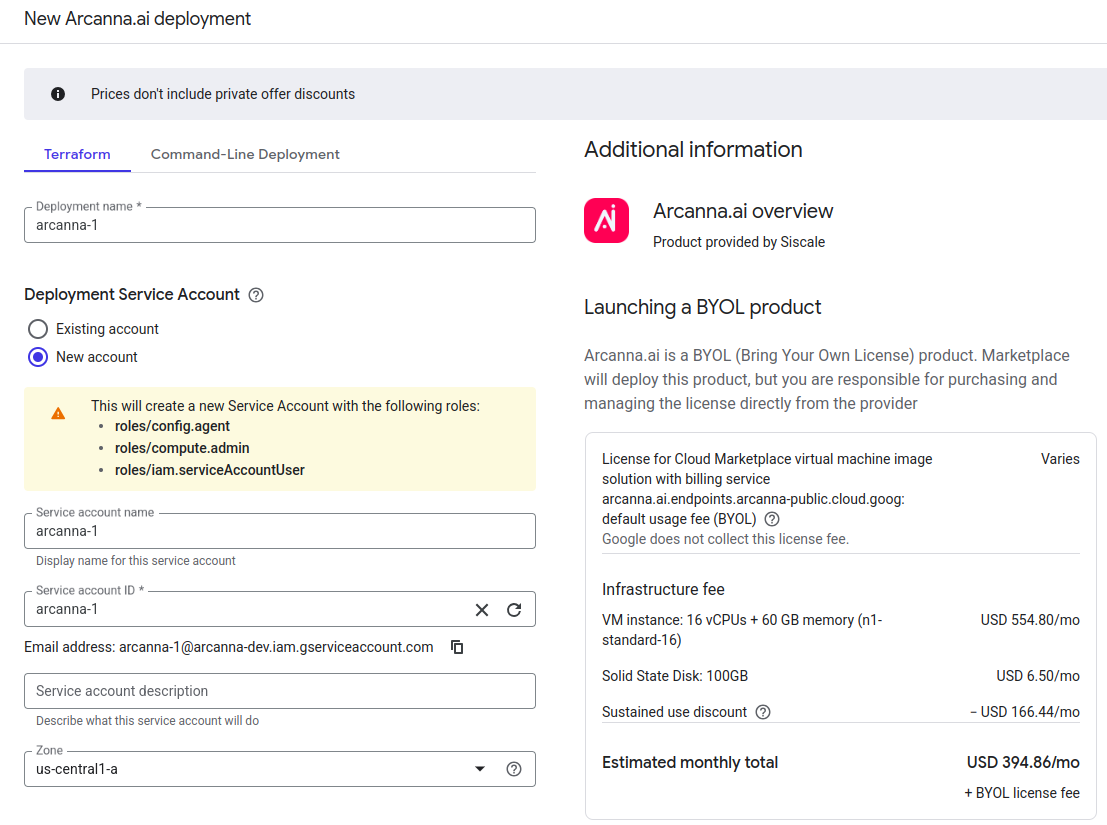Viewport: 1107px width, 825px height.
Task: Open help for Deployment Service Account
Action: pyautogui.click(x=256, y=295)
